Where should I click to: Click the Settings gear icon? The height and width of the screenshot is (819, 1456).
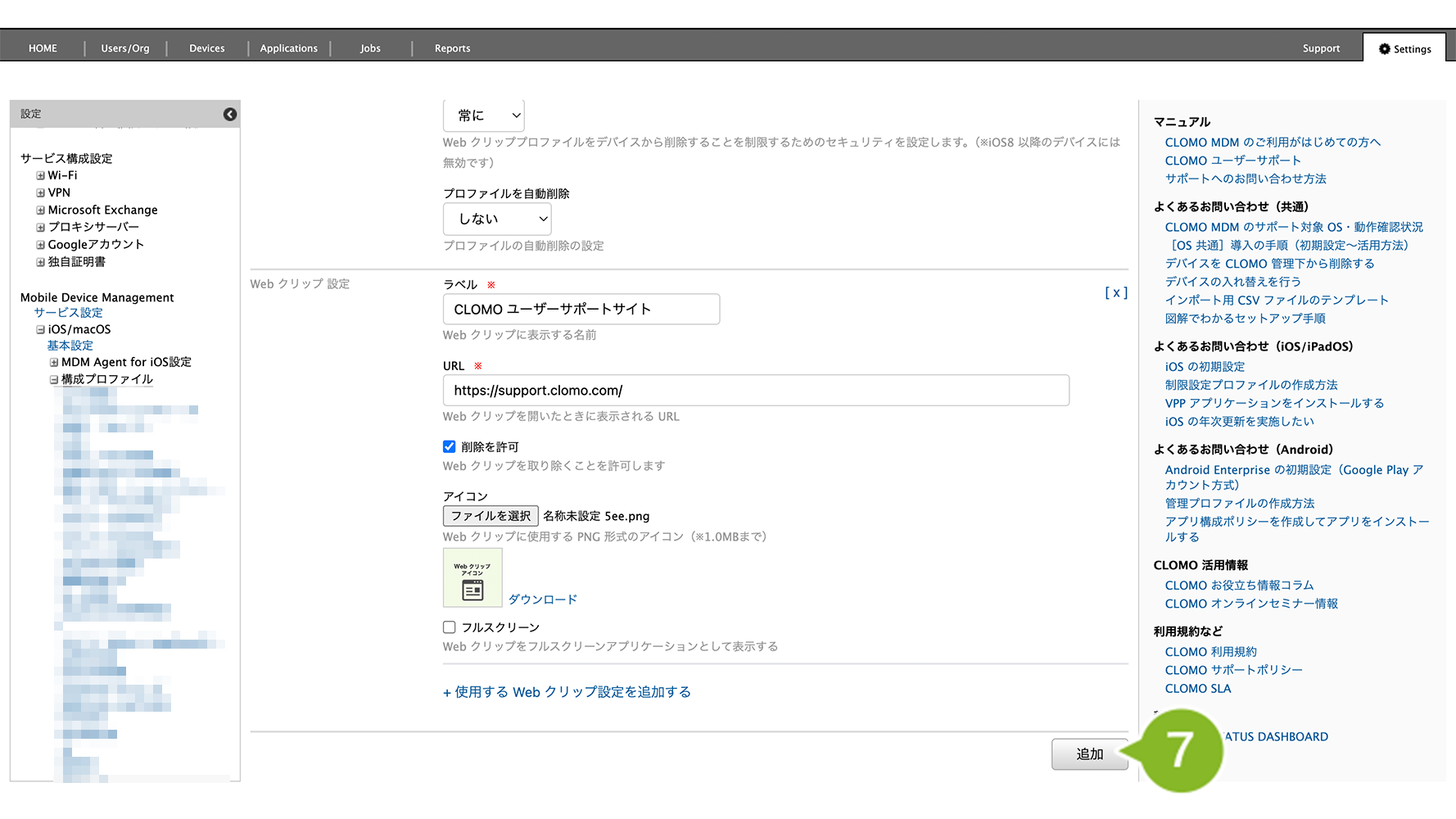pyautogui.click(x=1384, y=49)
